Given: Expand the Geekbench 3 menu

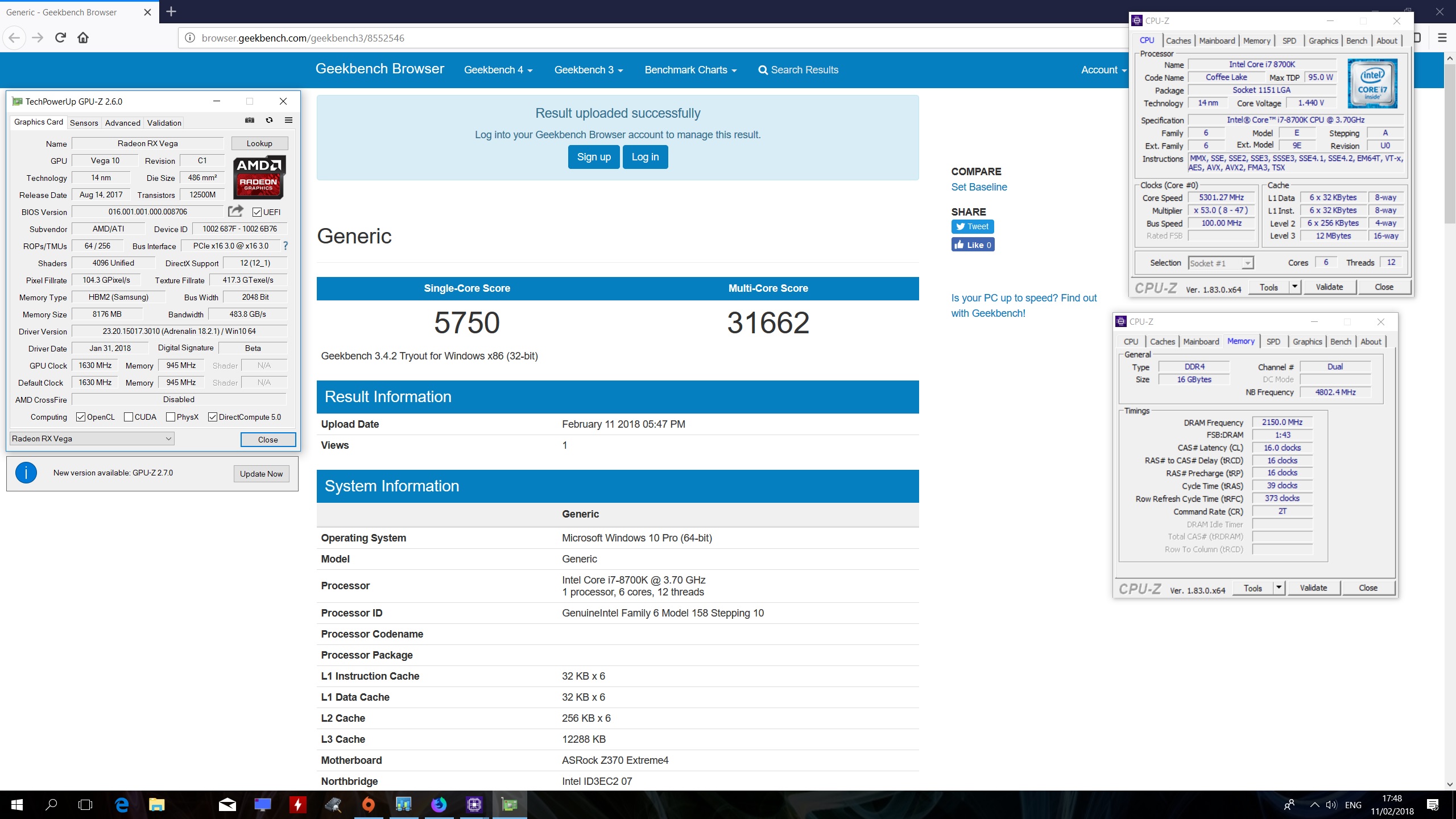Looking at the screenshot, I should coord(589,70).
